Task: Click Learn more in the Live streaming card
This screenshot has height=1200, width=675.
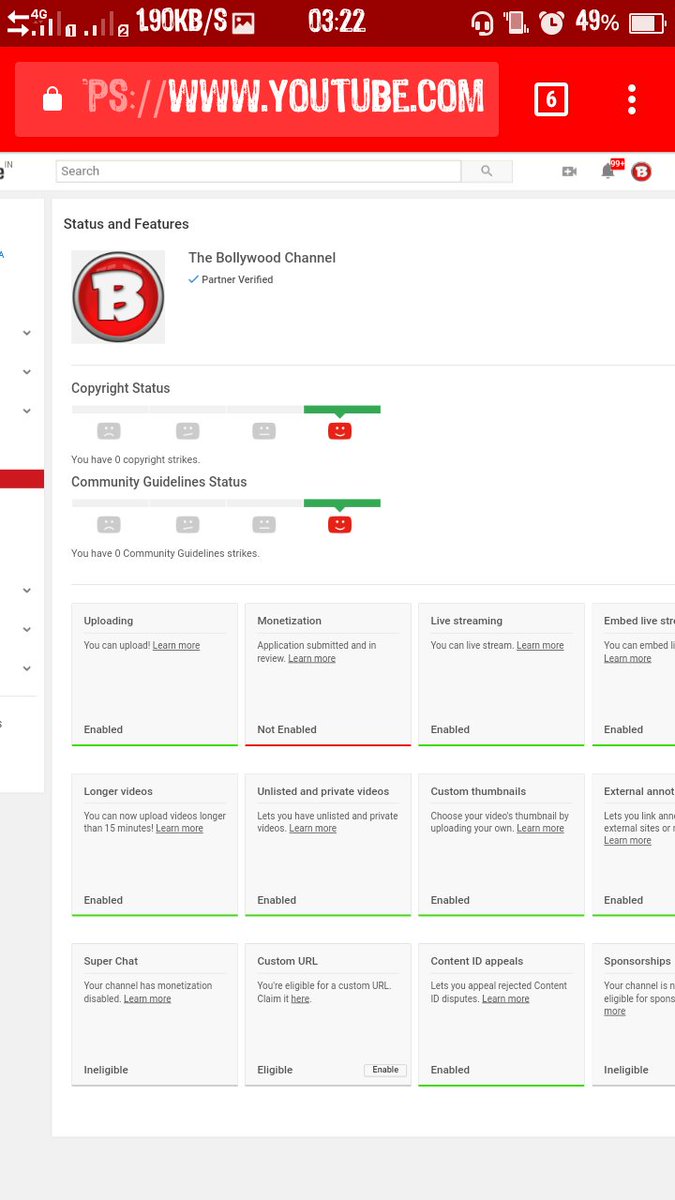Action: pos(540,646)
